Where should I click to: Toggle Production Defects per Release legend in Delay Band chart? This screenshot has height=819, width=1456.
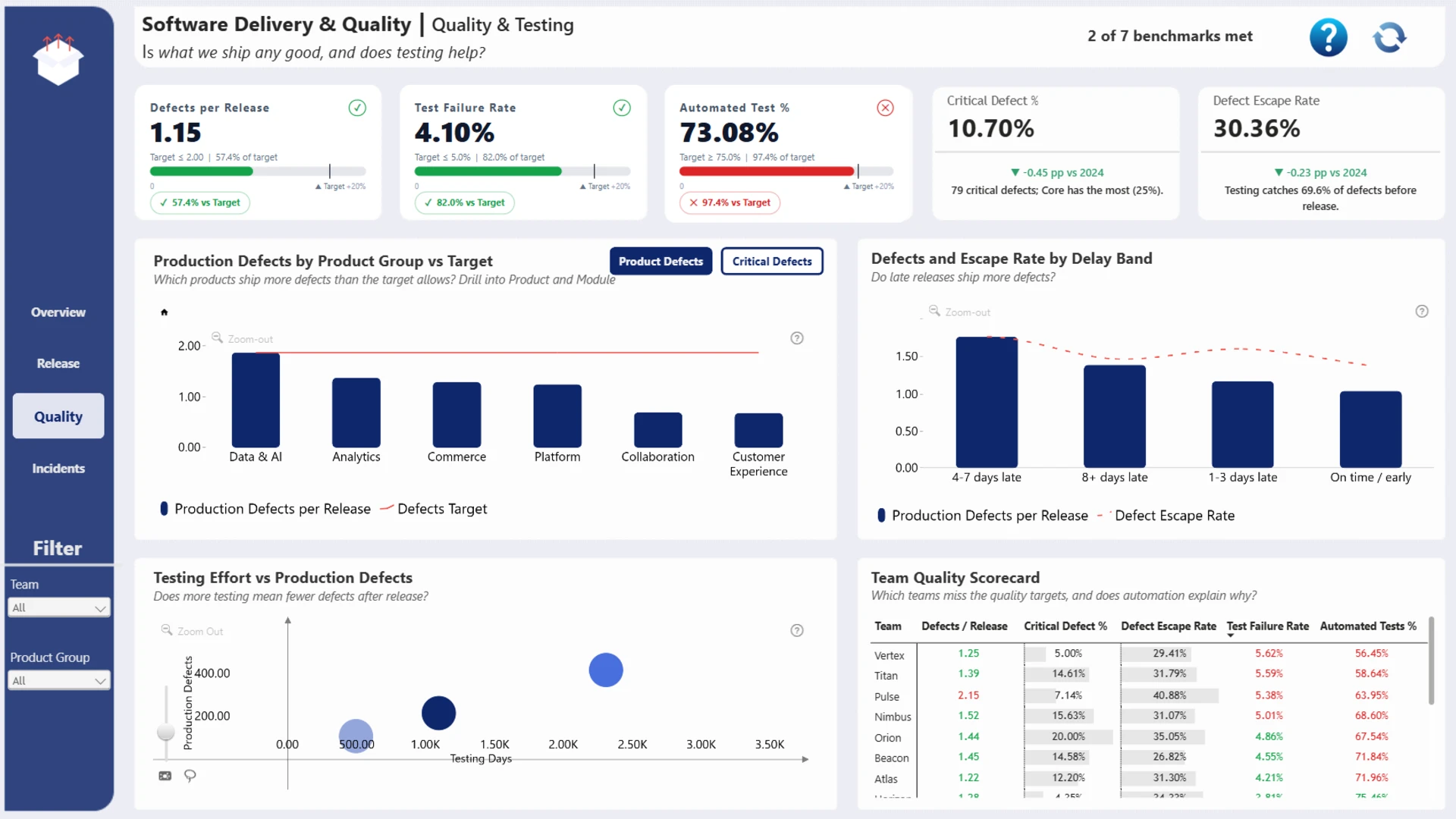click(982, 516)
